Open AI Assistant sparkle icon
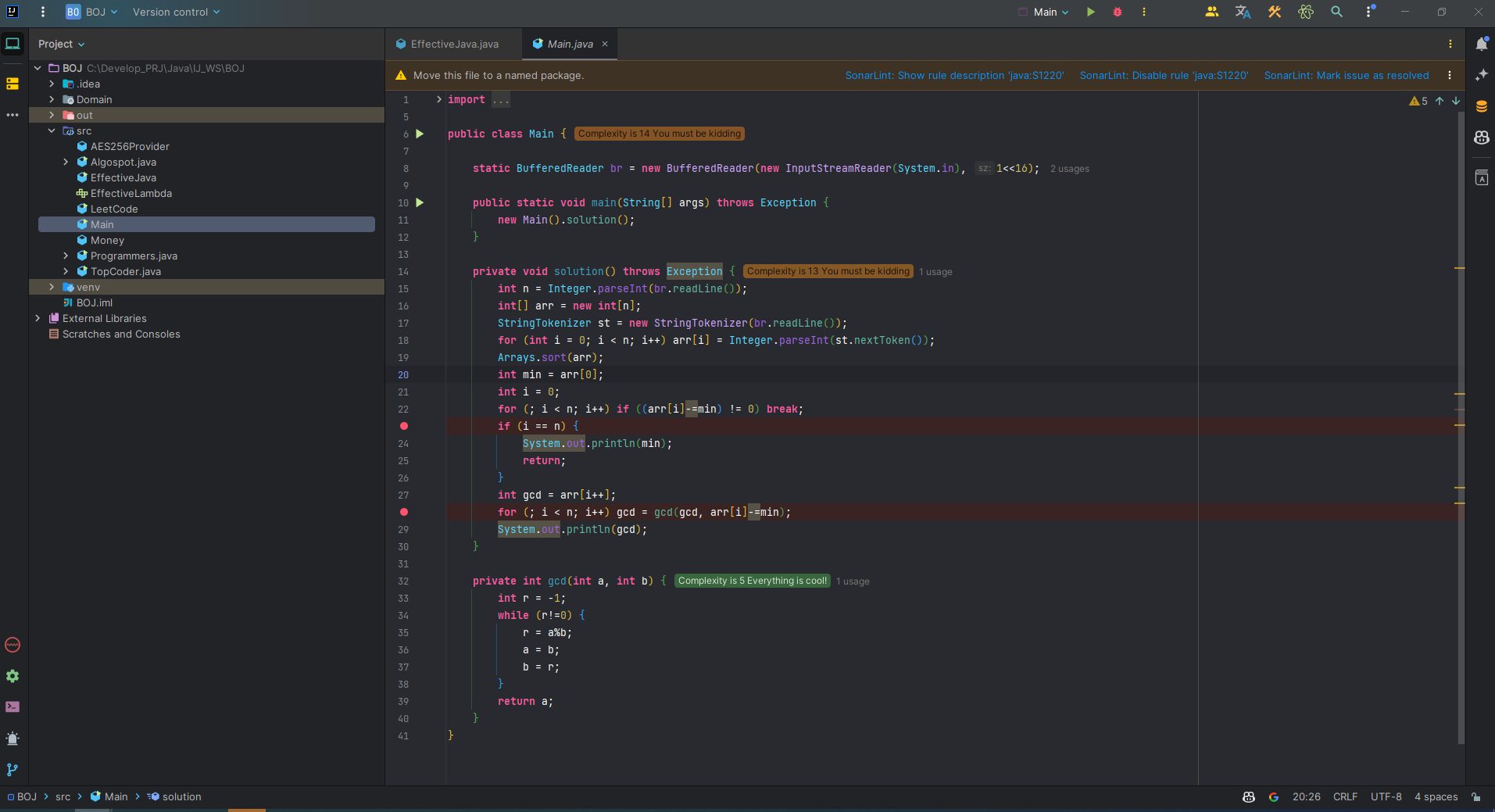Image resolution: width=1495 pixels, height=812 pixels. click(x=1482, y=75)
